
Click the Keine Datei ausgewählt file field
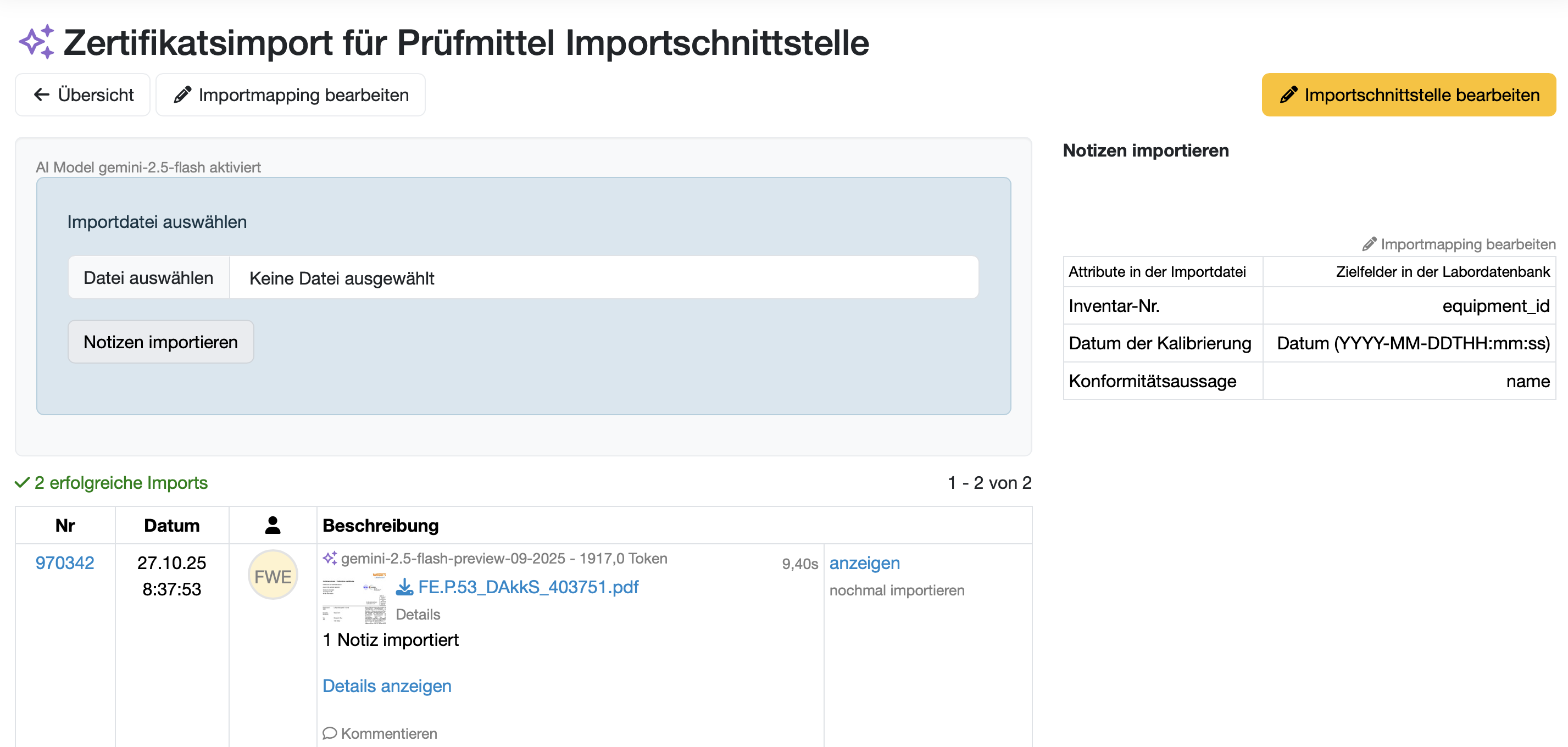[603, 278]
